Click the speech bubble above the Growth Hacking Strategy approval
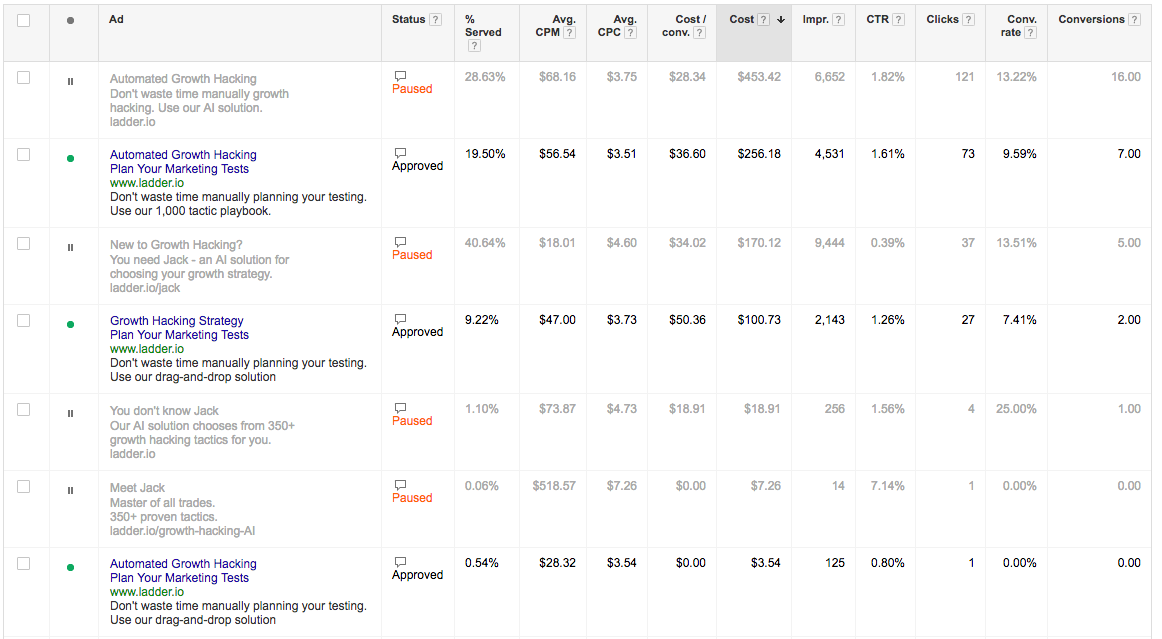 (400, 316)
